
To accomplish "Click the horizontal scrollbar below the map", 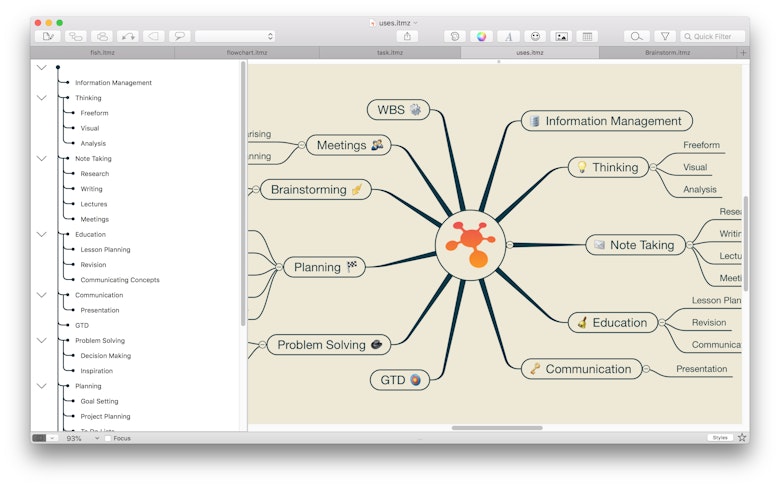I will (497, 428).
